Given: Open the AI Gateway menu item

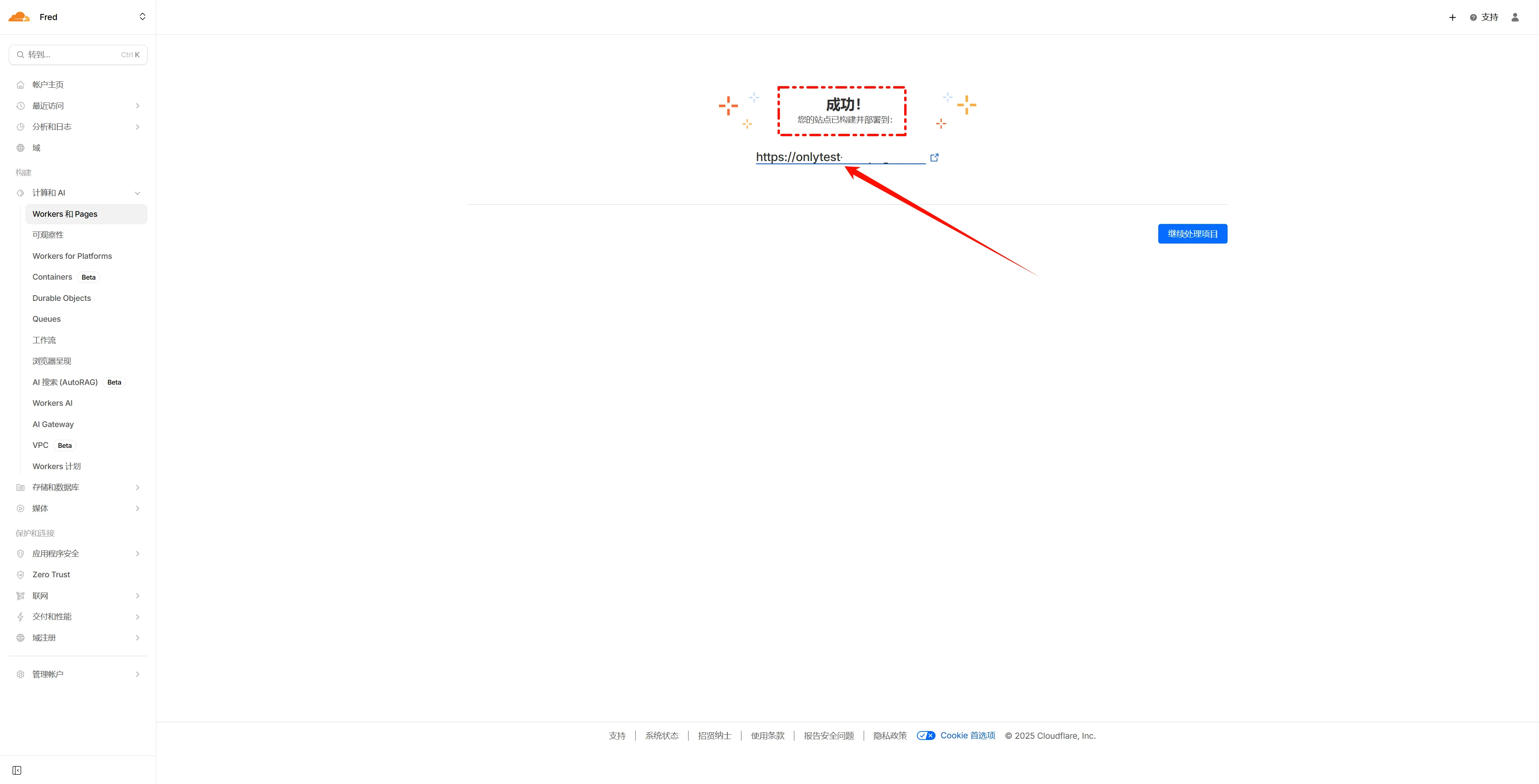Looking at the screenshot, I should point(53,424).
